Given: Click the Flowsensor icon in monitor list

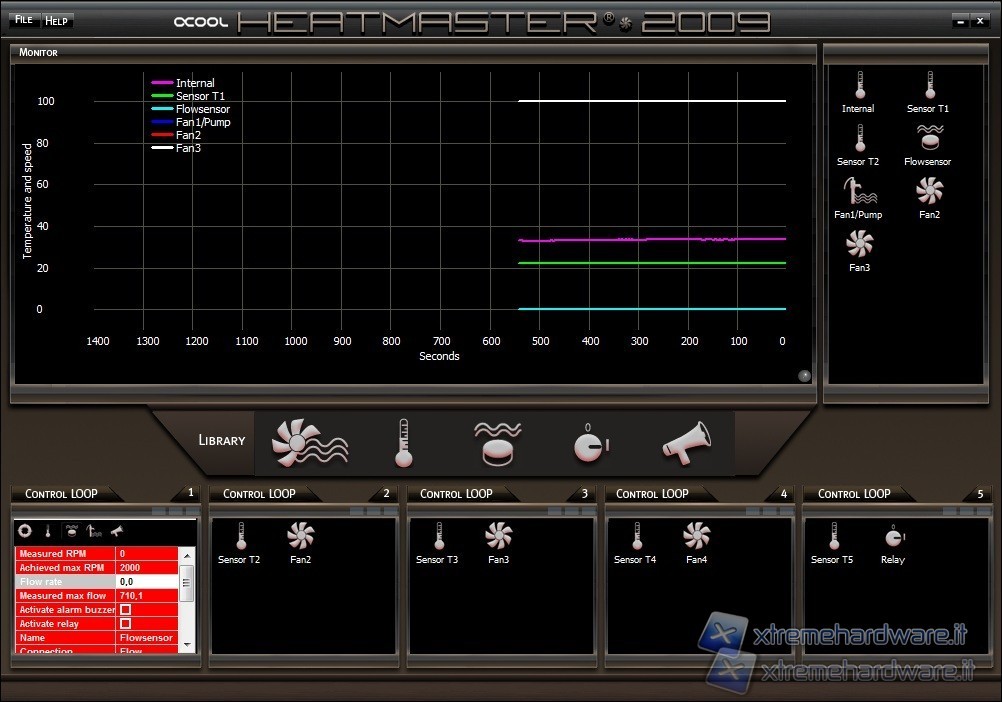Looking at the screenshot, I should coord(928,139).
